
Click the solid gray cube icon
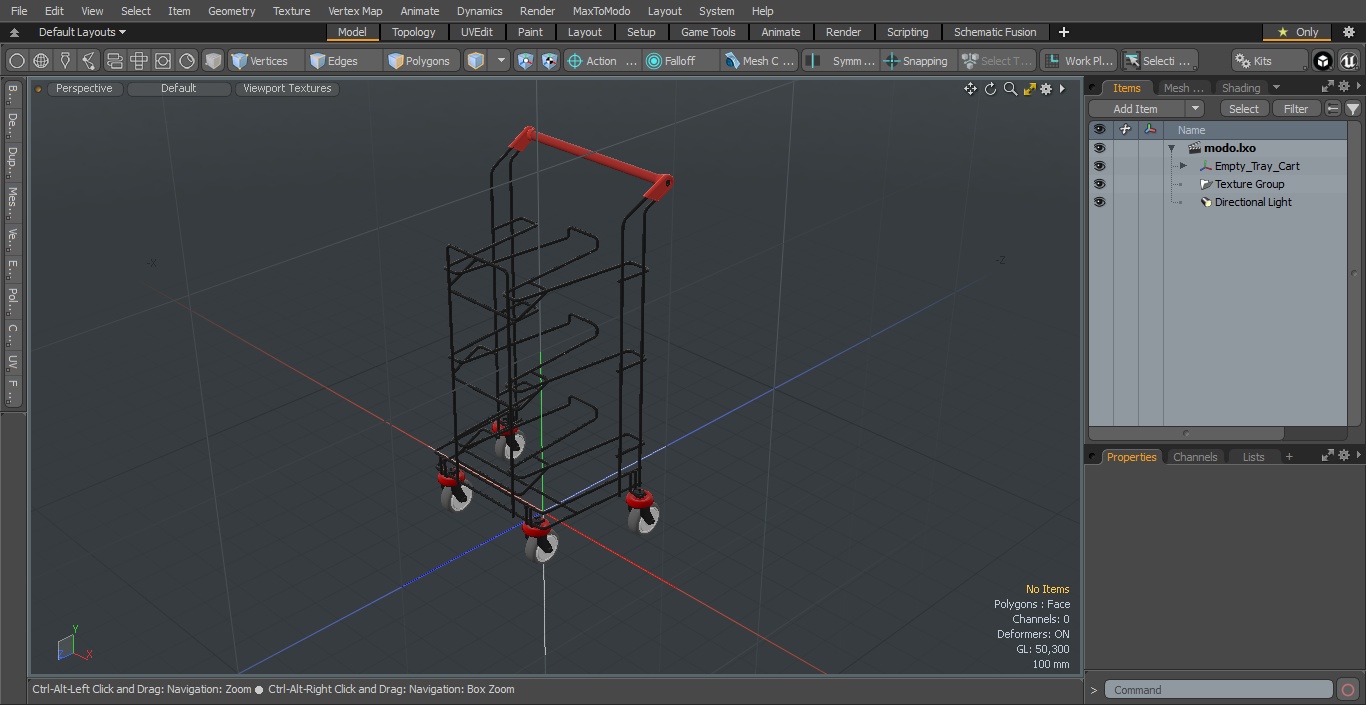click(x=213, y=61)
